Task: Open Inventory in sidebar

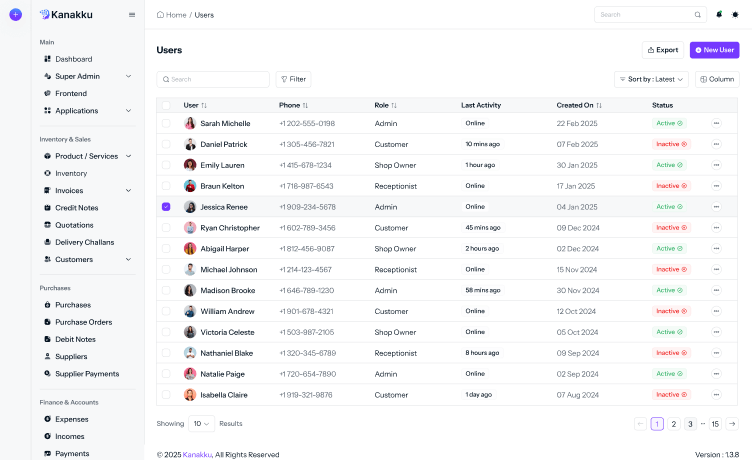Action: pos(70,174)
